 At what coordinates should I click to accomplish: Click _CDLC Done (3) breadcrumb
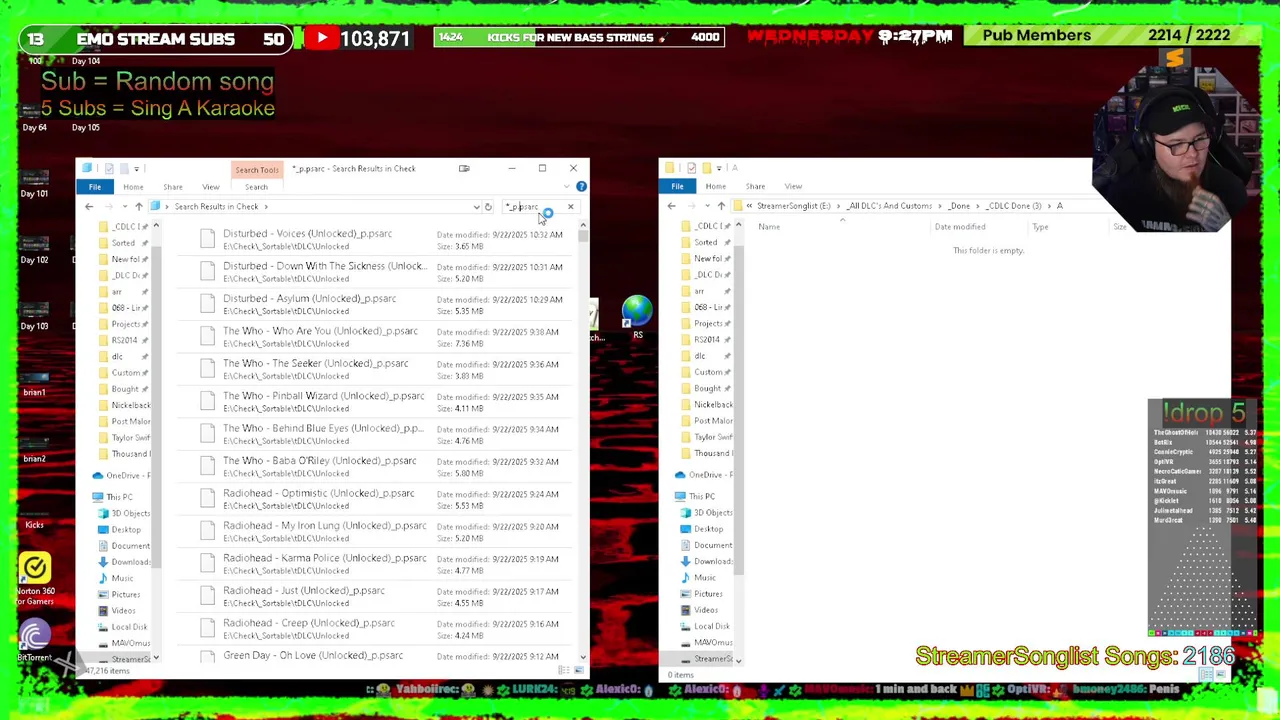click(1014, 206)
